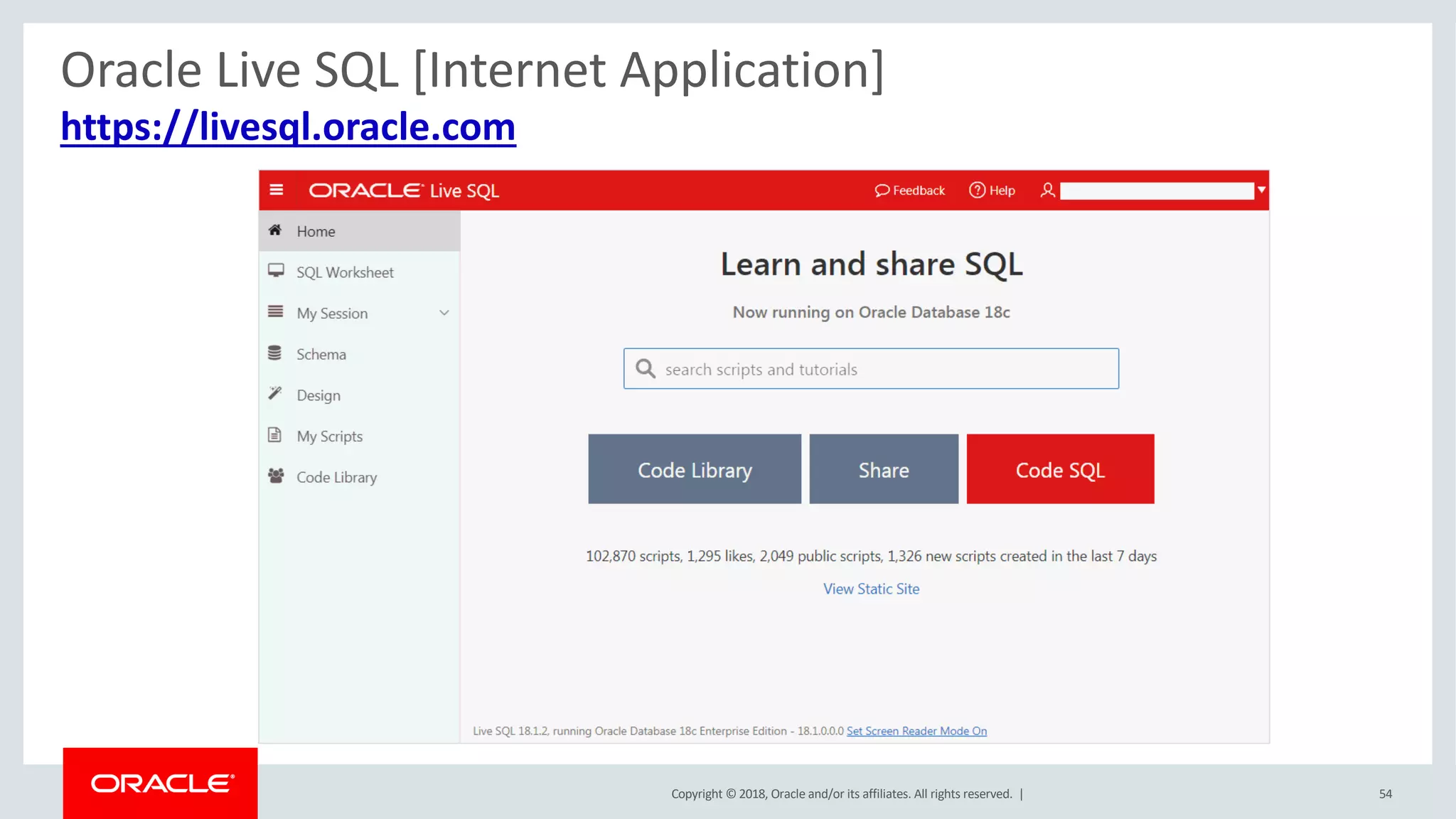Focus the search scripts and tutorials field
The image size is (1456, 819).
pos(871,368)
